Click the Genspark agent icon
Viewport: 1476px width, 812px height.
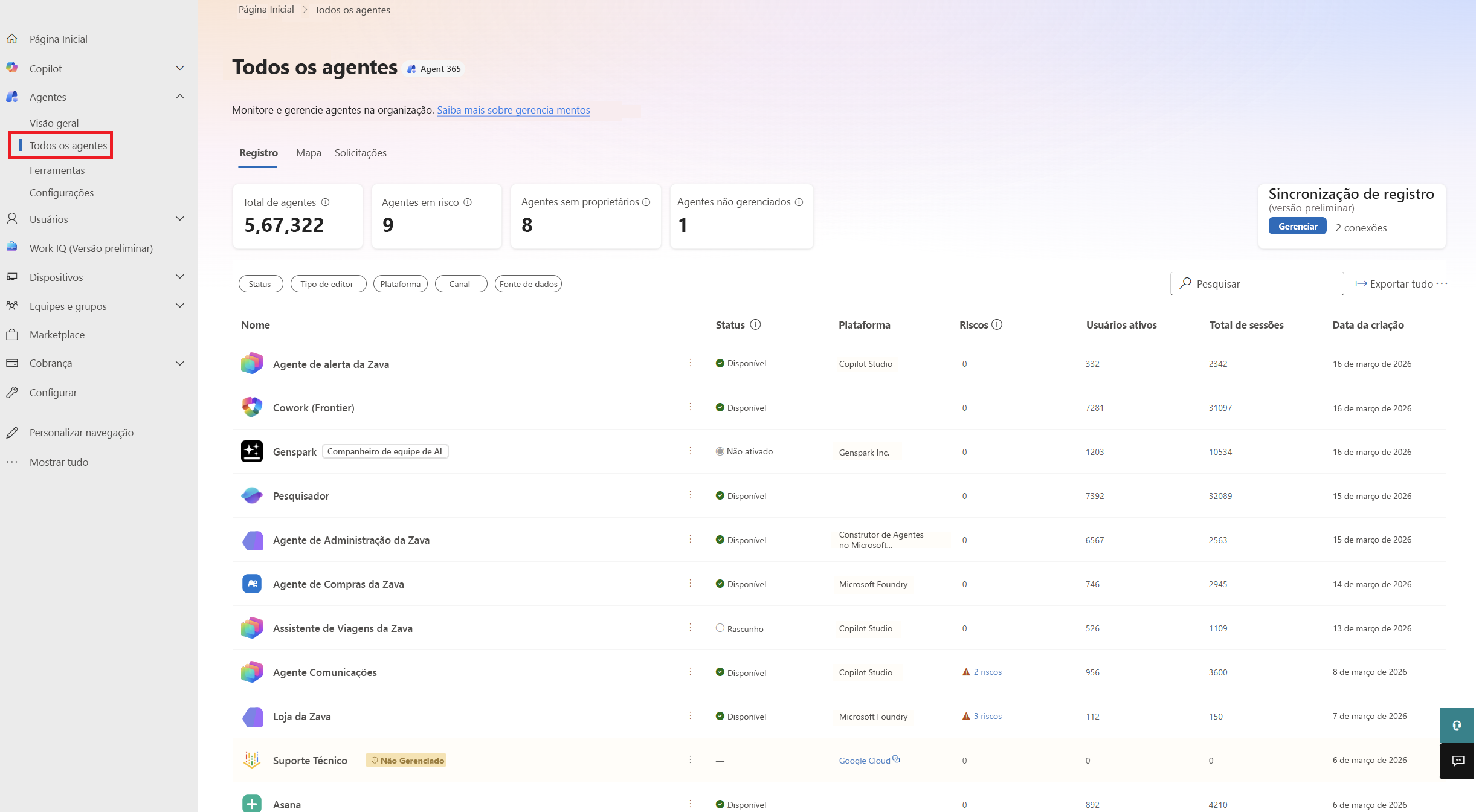[252, 451]
